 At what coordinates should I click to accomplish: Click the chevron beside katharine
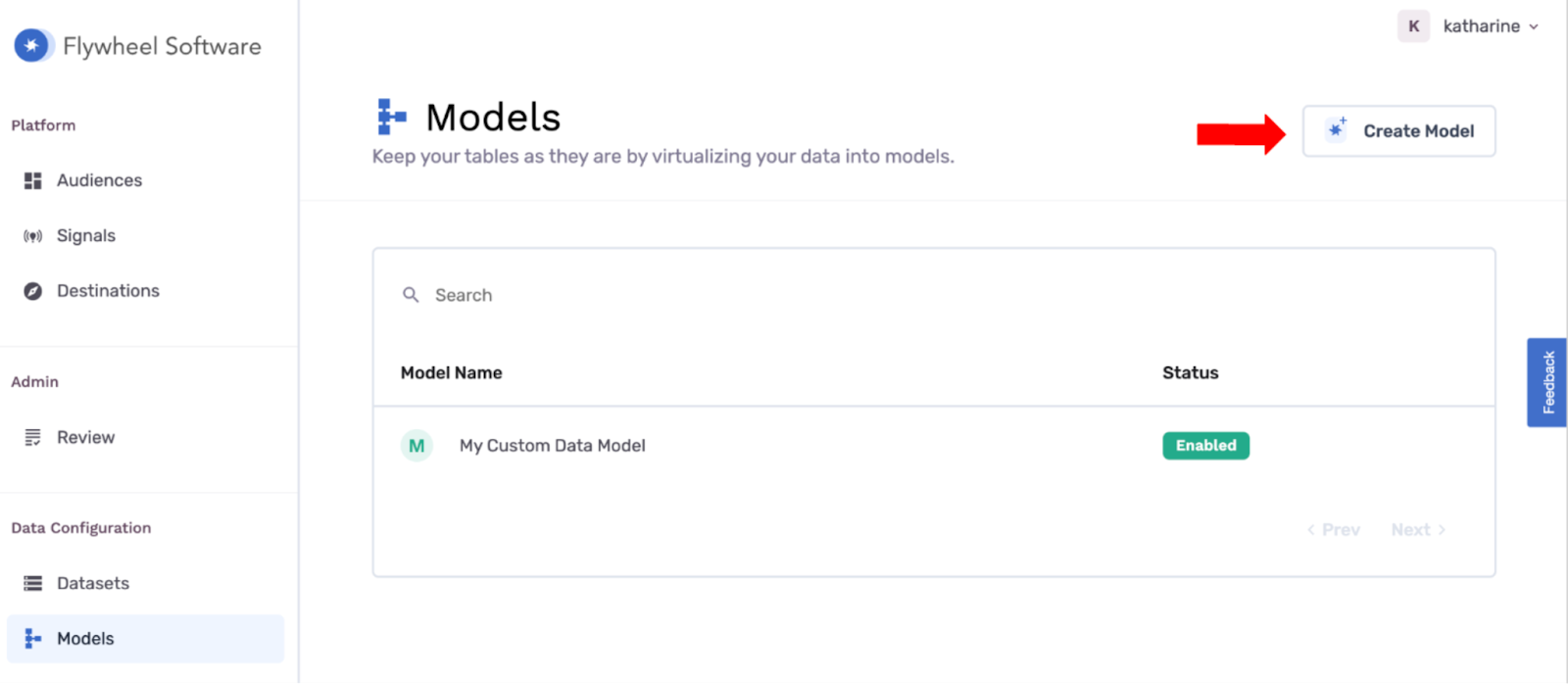pyautogui.click(x=1534, y=27)
